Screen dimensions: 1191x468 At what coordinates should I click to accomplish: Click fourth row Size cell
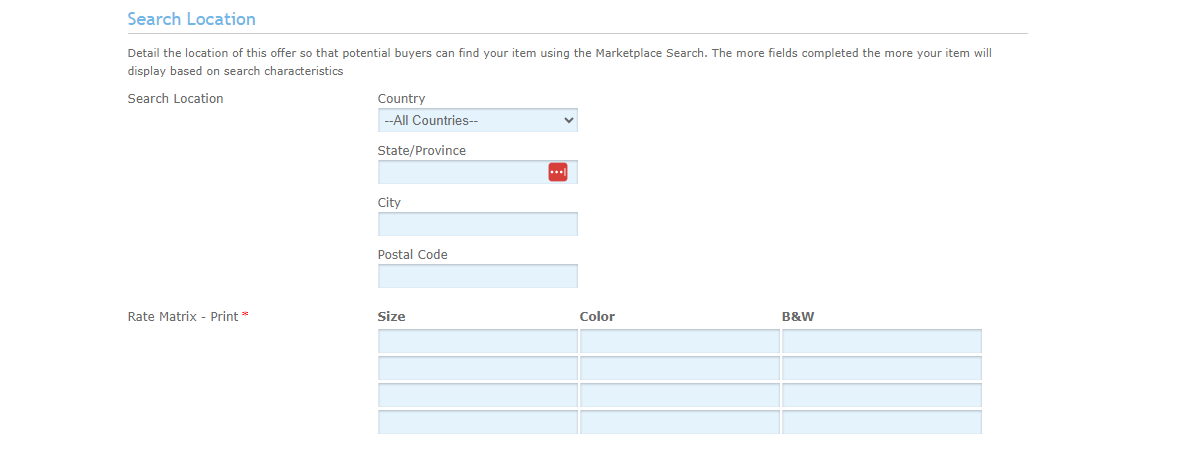(x=477, y=422)
